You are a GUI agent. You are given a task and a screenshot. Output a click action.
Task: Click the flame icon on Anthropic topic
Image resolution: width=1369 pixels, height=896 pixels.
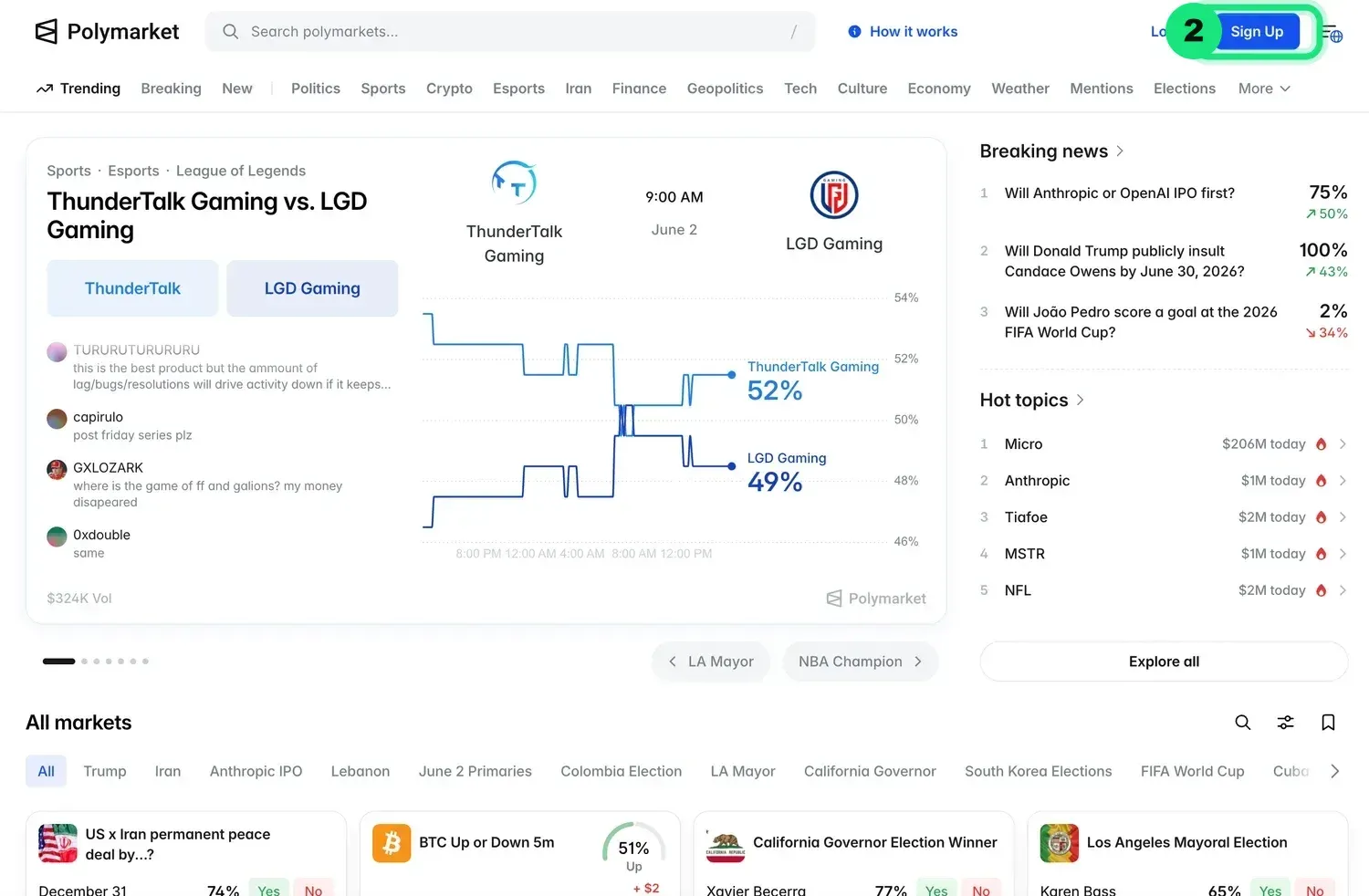[1321, 481]
